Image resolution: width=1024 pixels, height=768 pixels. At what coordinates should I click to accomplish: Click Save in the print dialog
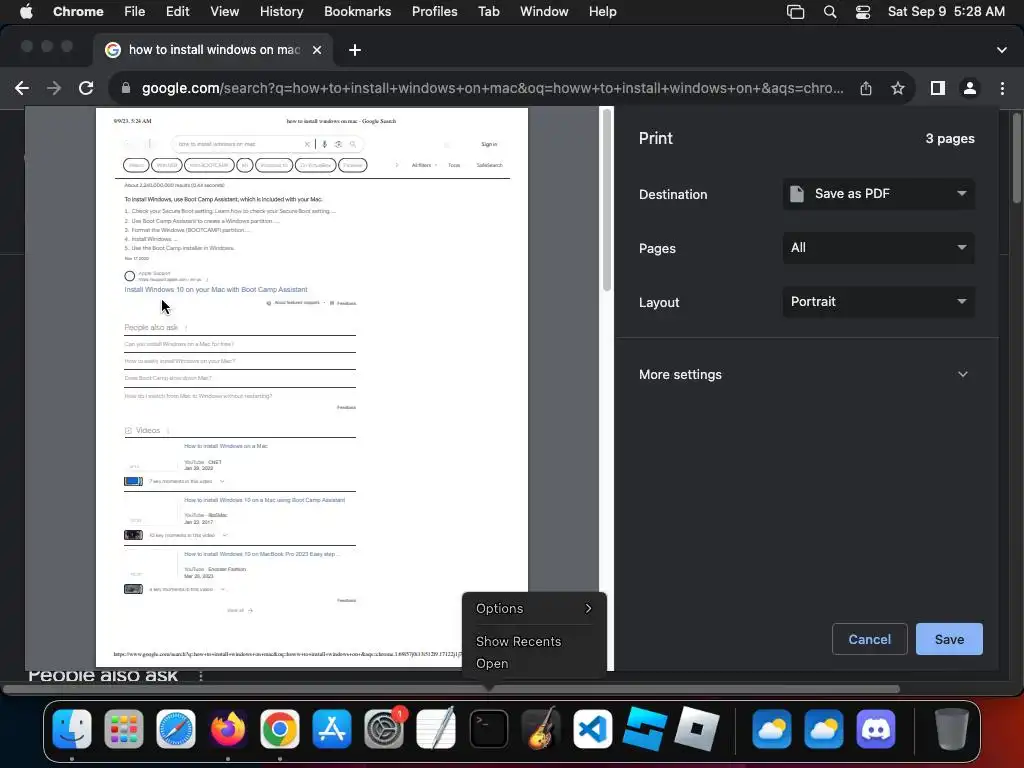(x=949, y=639)
